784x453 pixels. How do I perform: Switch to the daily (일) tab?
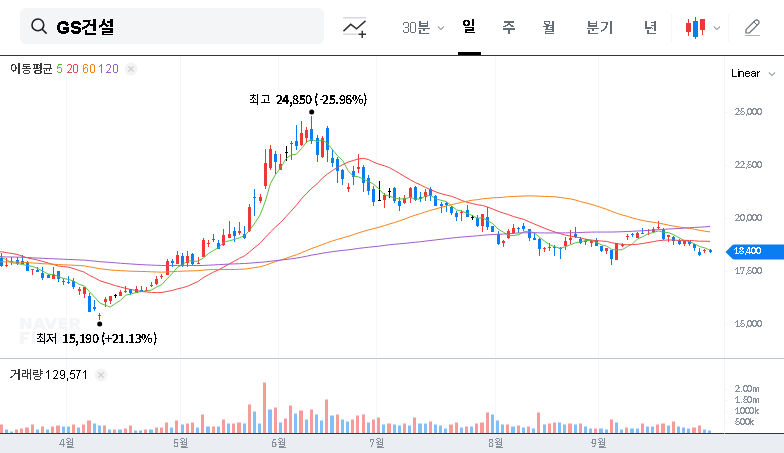pos(468,27)
